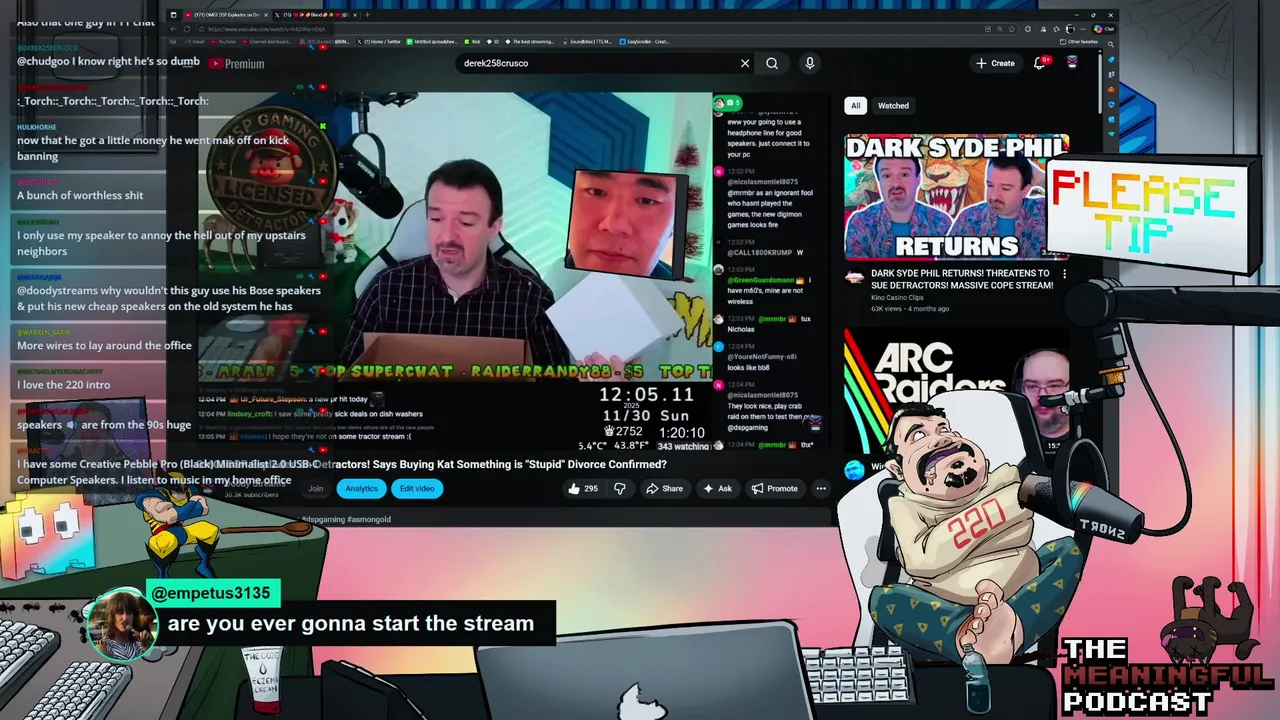Viewport: 1280px width, 720px height.
Task: Open the ARC Raiders video thumbnail
Action: click(956, 390)
